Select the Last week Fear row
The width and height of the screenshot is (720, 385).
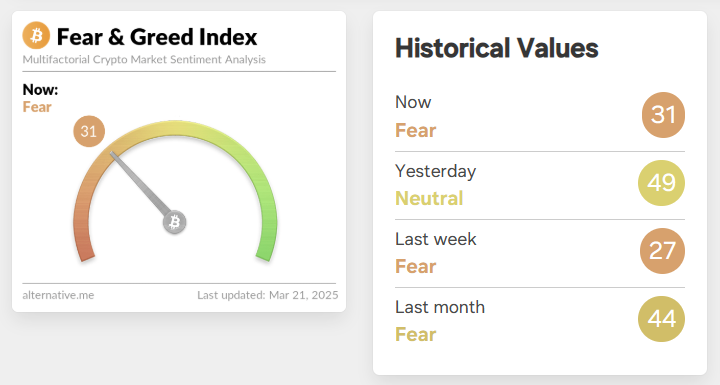point(540,253)
